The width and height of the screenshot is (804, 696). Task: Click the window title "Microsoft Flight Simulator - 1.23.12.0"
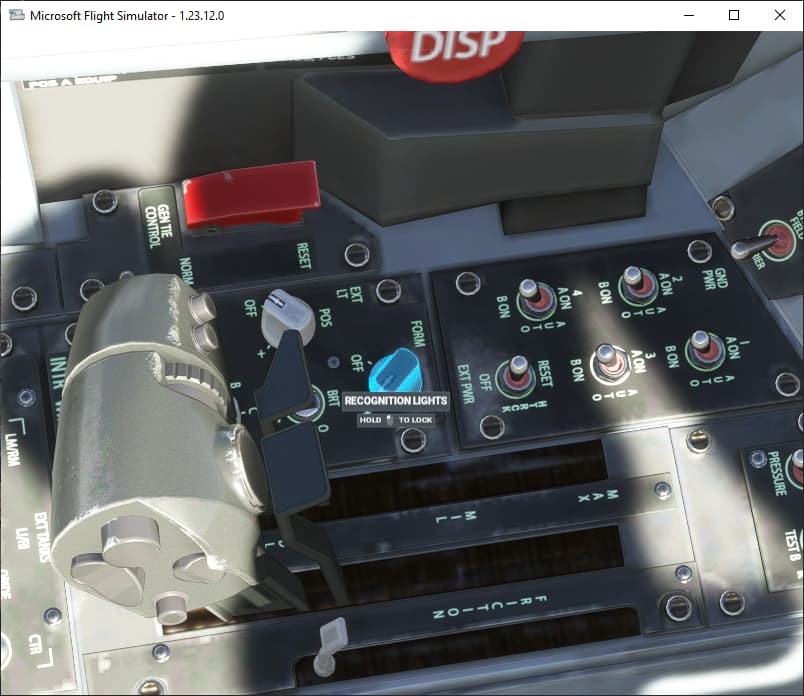[x=127, y=15]
